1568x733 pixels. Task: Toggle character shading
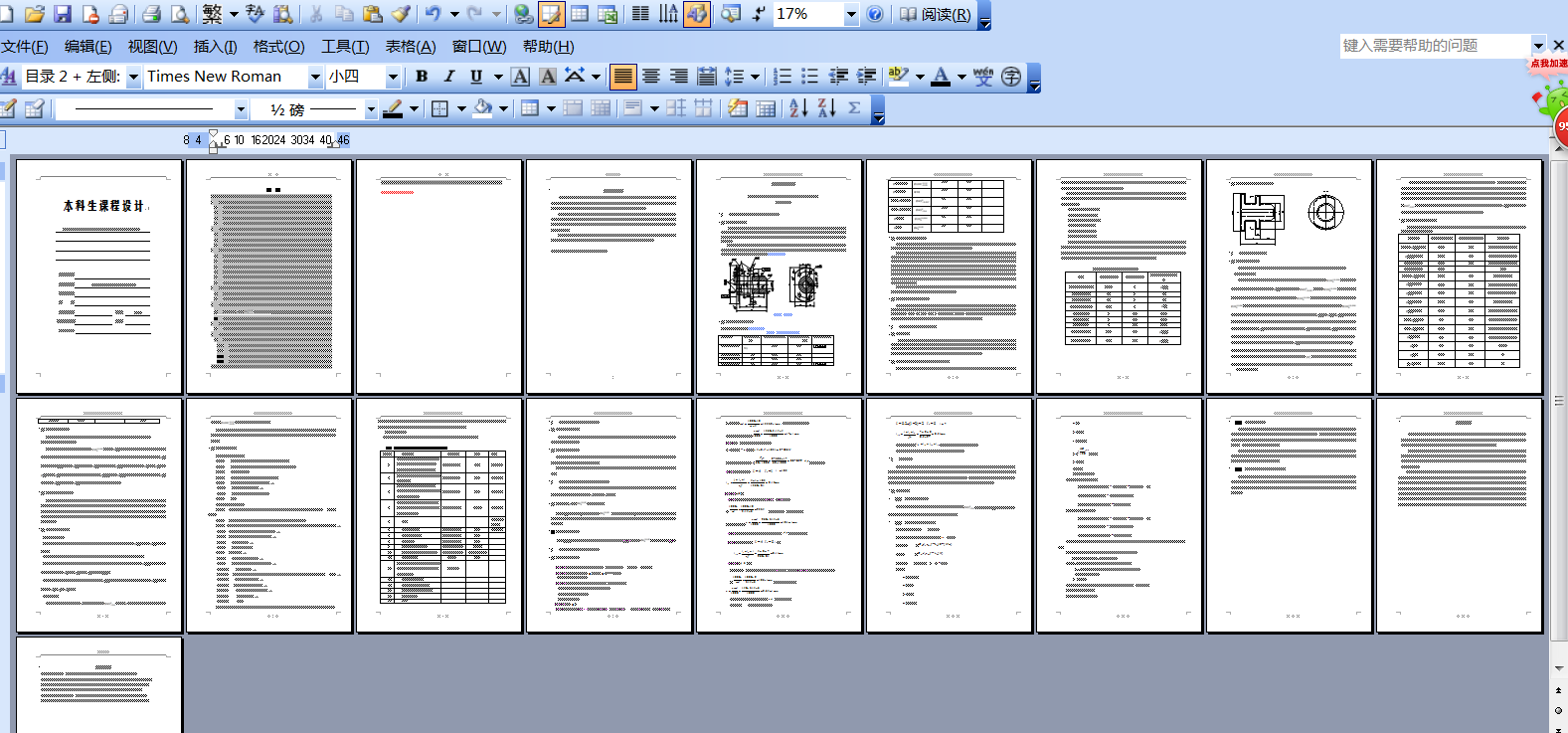(548, 77)
